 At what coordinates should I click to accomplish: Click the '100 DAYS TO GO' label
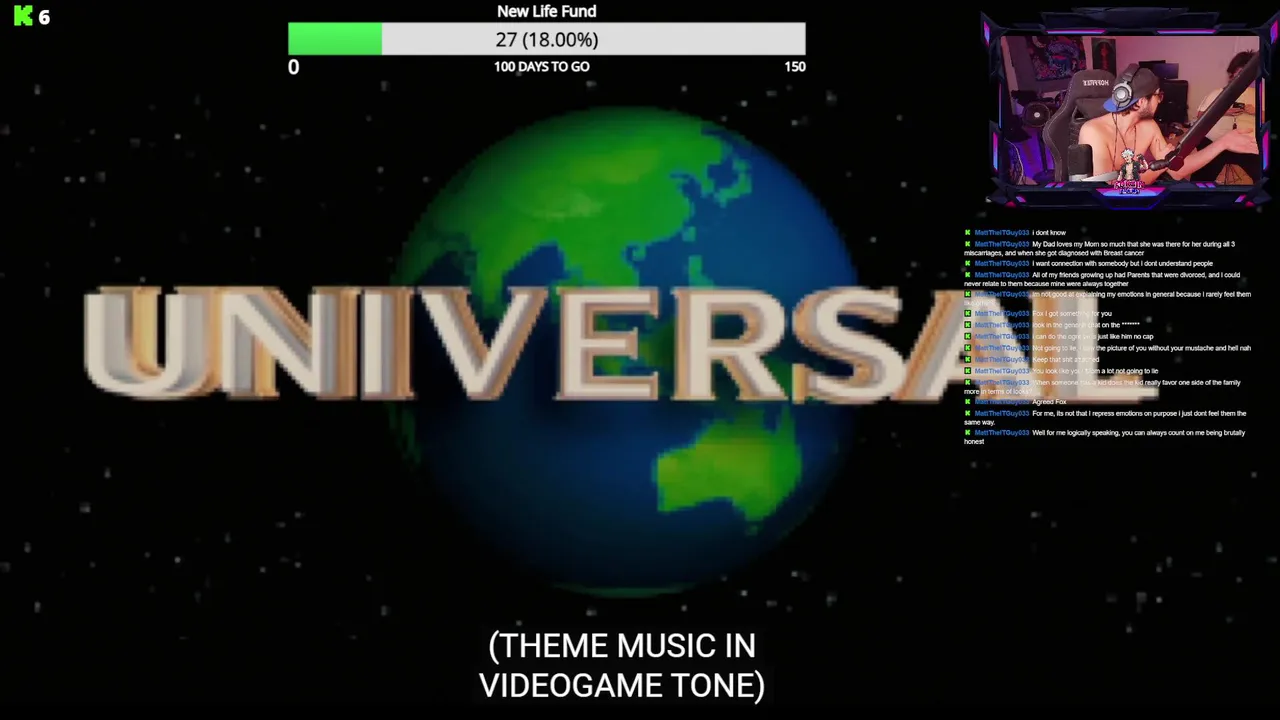(541, 66)
